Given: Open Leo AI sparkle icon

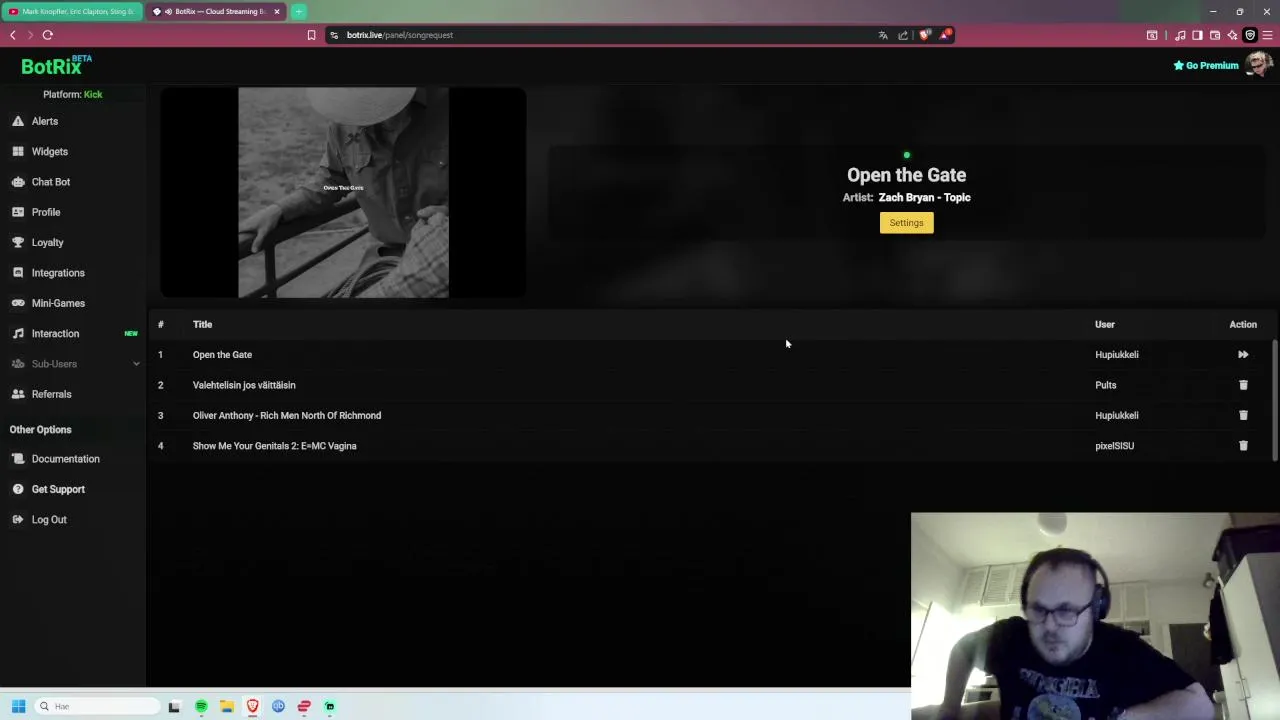Looking at the screenshot, I should point(1232,35).
